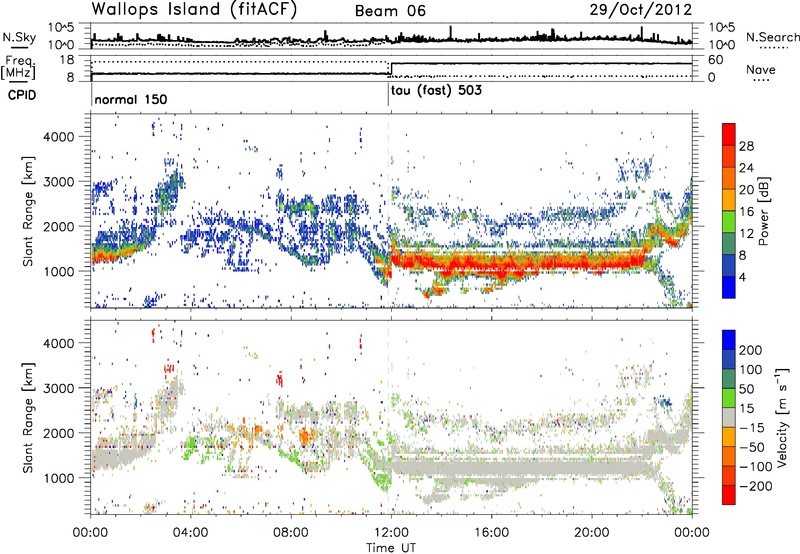Viewport: 800px width, 554px height.
Task: Click the 'N.Search' label
Action: [772, 37]
